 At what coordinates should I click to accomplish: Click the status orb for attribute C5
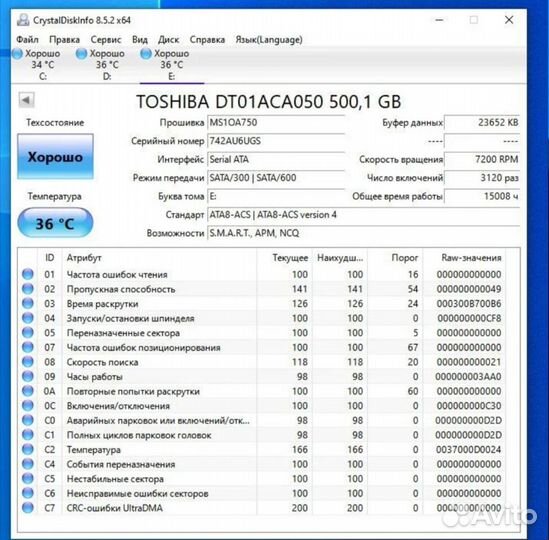[28, 478]
